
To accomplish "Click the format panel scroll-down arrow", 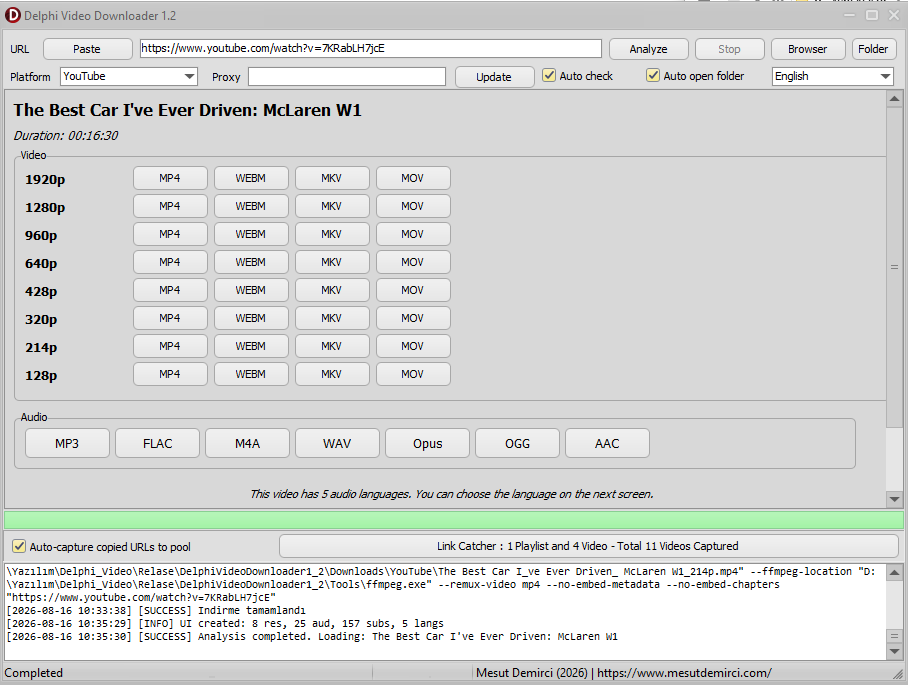I will pyautogui.click(x=895, y=499).
